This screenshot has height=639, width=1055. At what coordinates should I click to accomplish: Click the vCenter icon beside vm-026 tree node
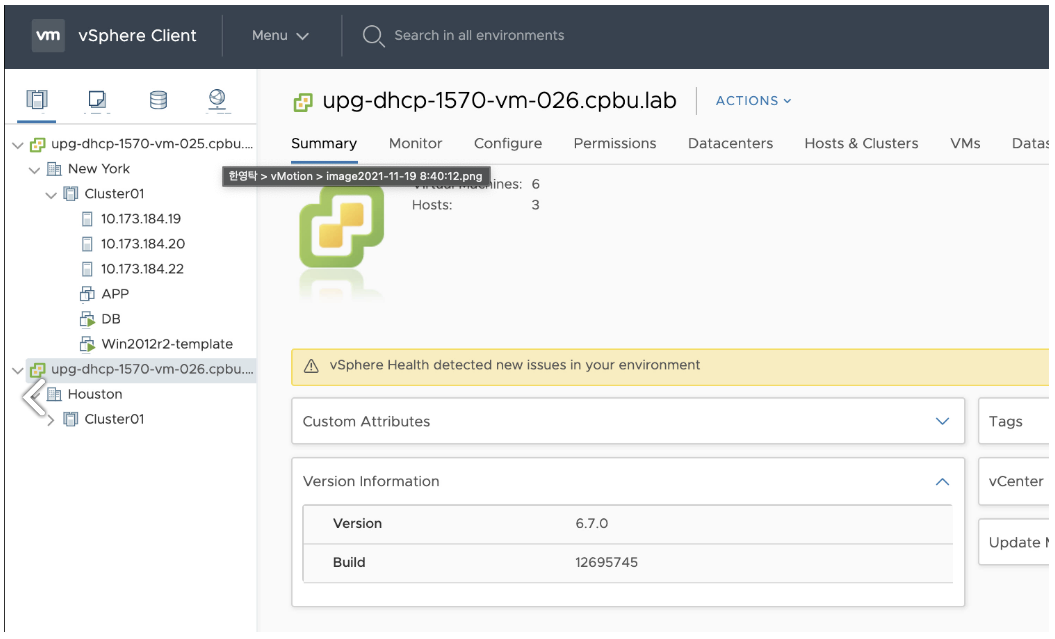click(38, 369)
